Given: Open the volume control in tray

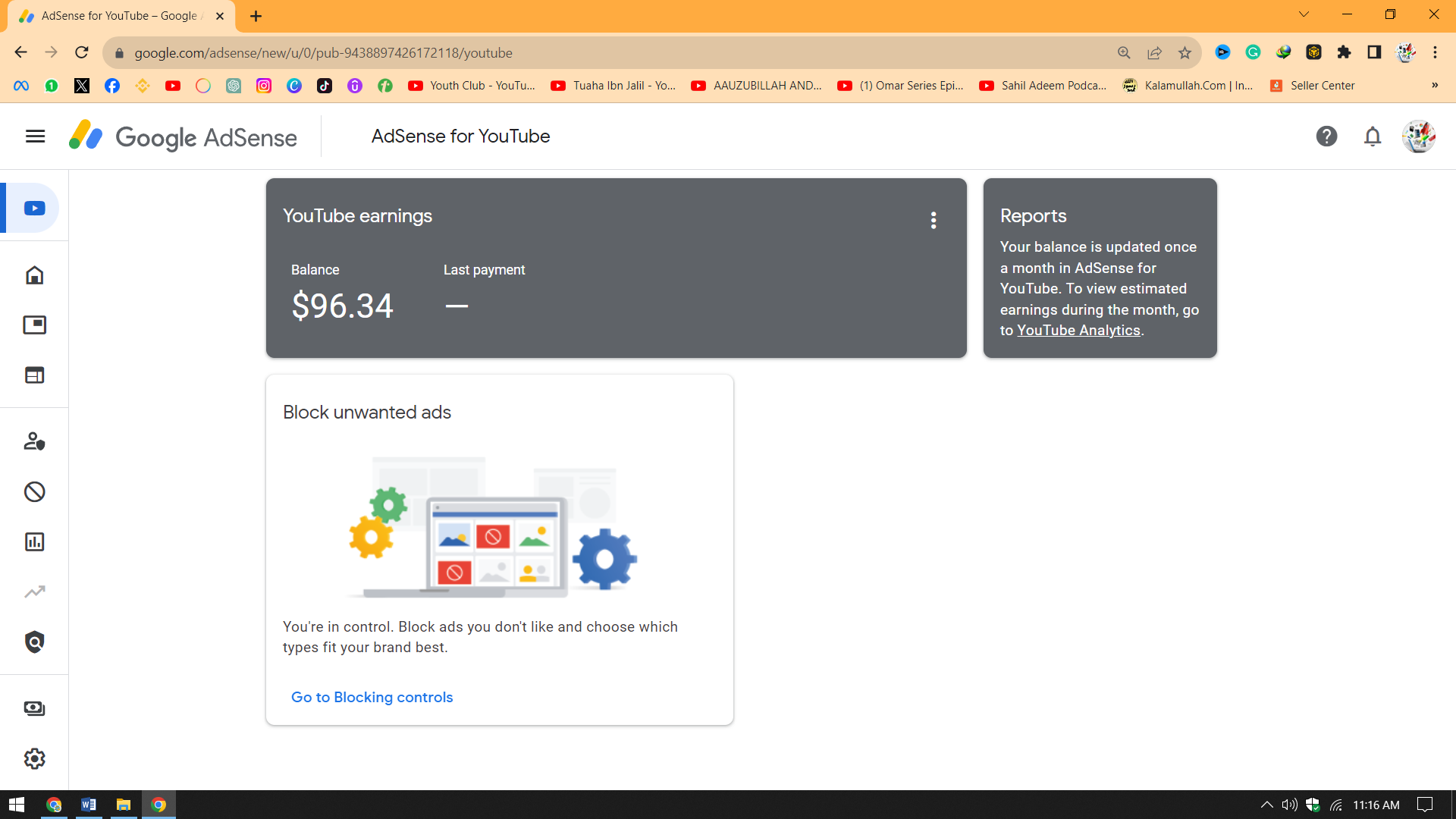Looking at the screenshot, I should coord(1289,805).
